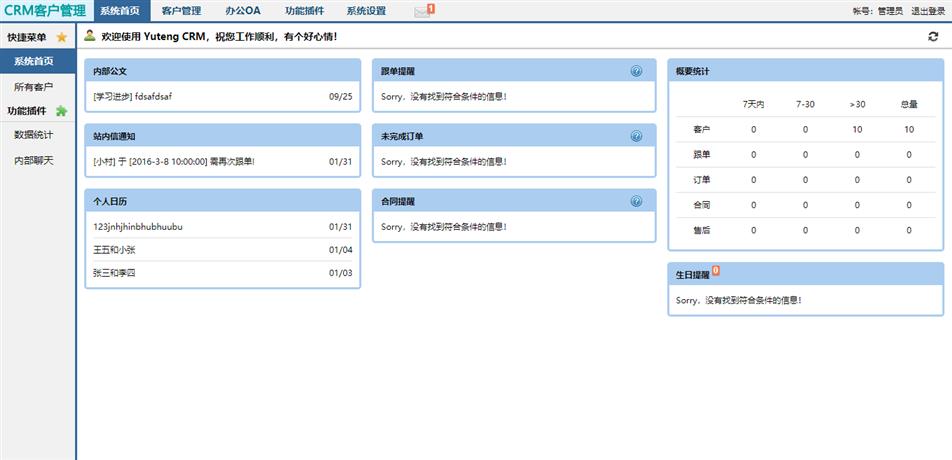Click the 01/04 date in 个人日历

[x=341, y=249]
